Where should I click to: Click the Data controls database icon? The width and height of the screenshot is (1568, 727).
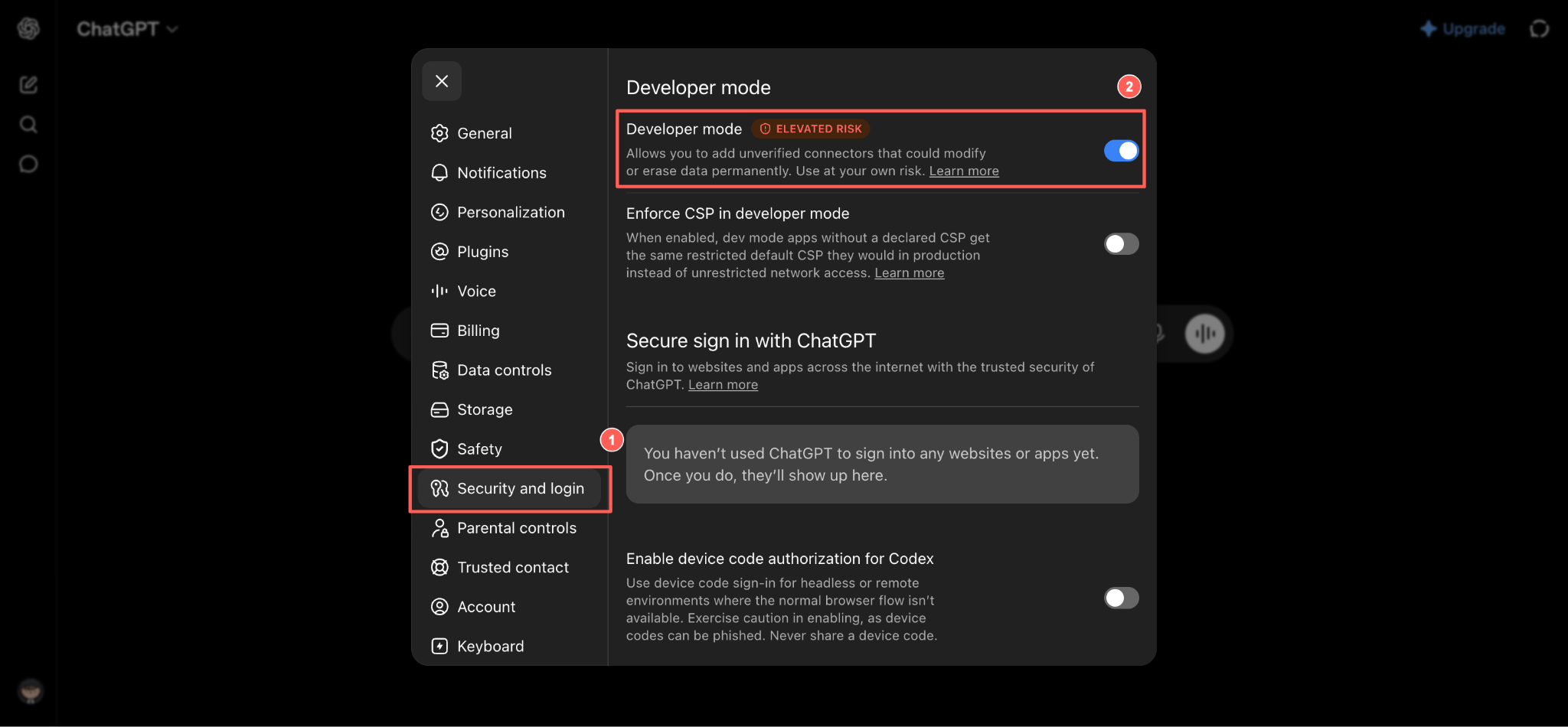tap(439, 370)
